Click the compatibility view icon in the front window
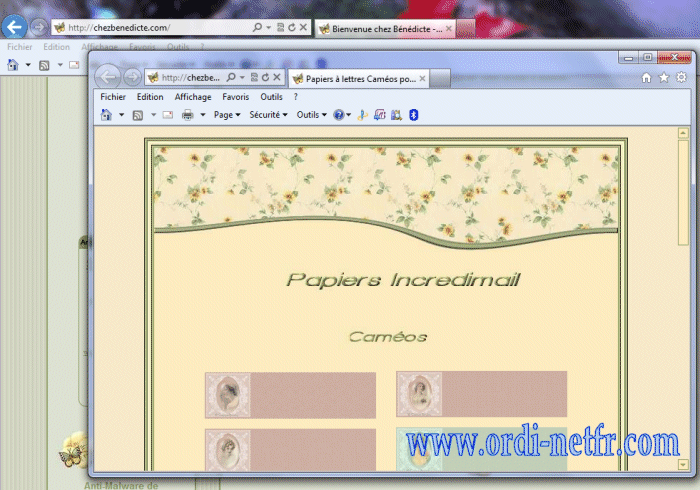Viewport: 700px width, 490px height. [x=254, y=77]
